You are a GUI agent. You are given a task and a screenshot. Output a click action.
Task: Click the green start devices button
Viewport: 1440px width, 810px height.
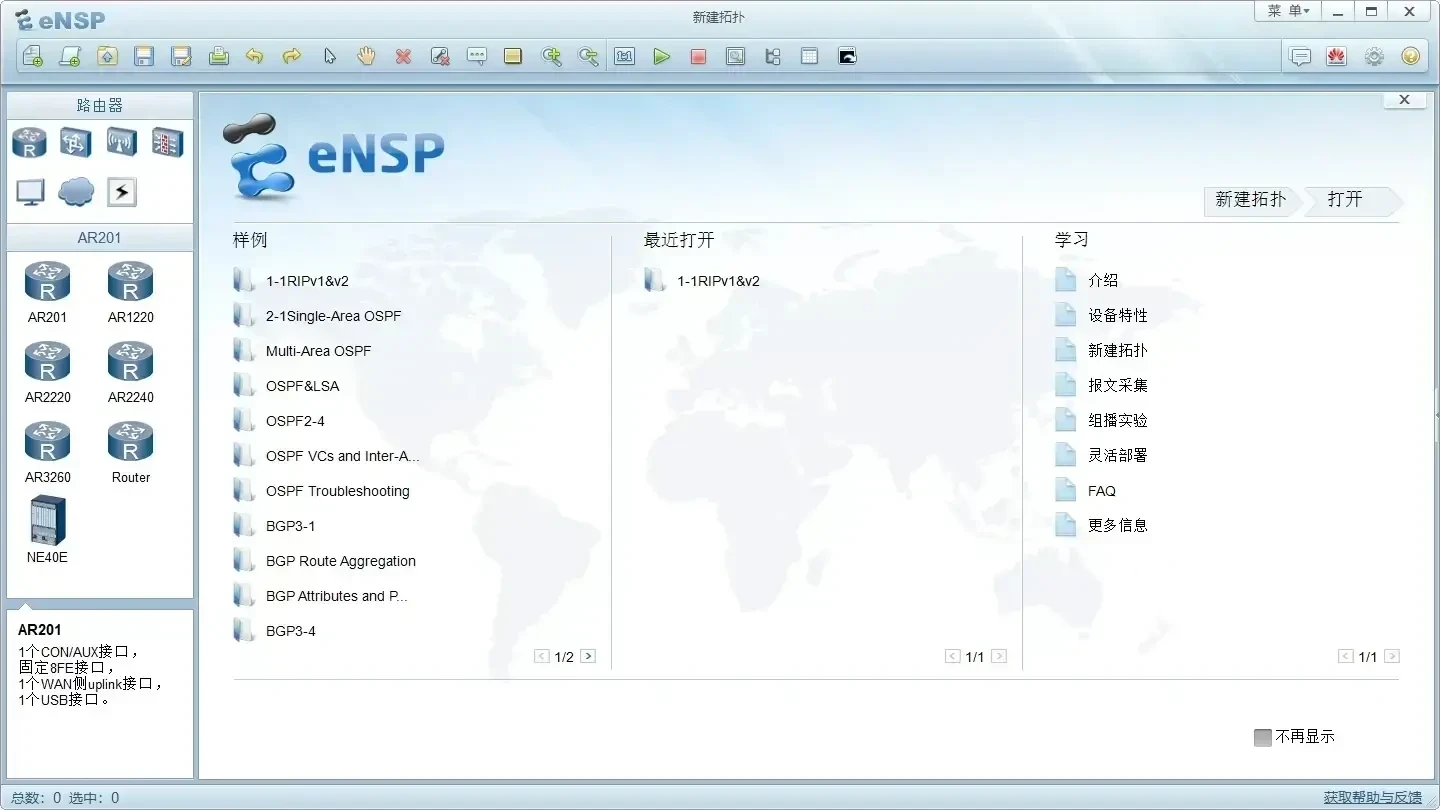point(661,56)
